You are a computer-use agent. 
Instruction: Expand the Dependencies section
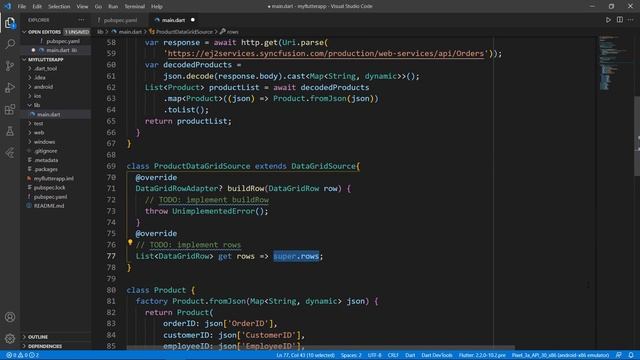[45, 346]
